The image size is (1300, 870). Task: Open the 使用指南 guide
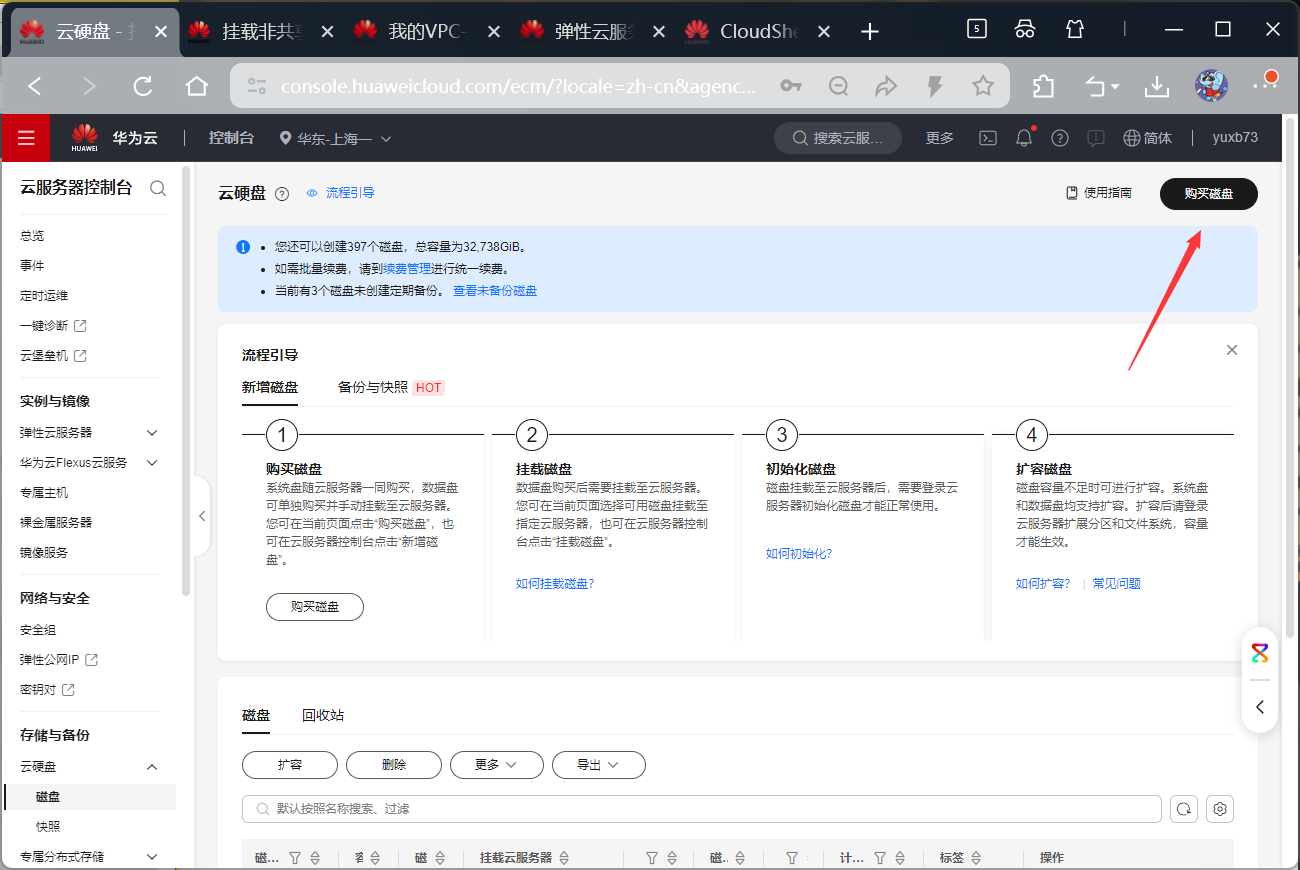[1099, 193]
